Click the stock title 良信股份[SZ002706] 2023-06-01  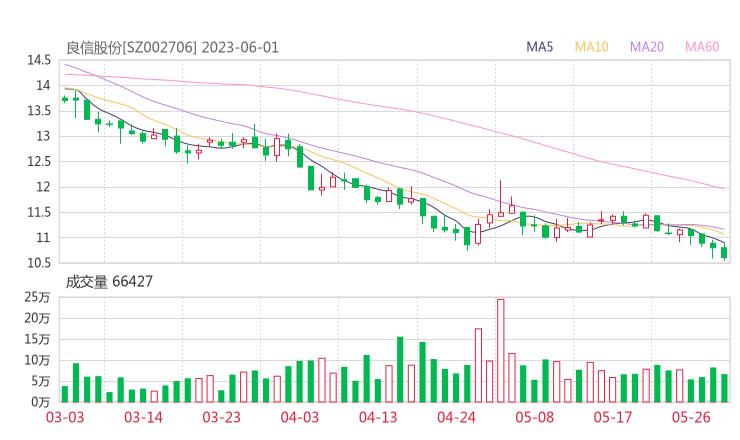tap(172, 48)
